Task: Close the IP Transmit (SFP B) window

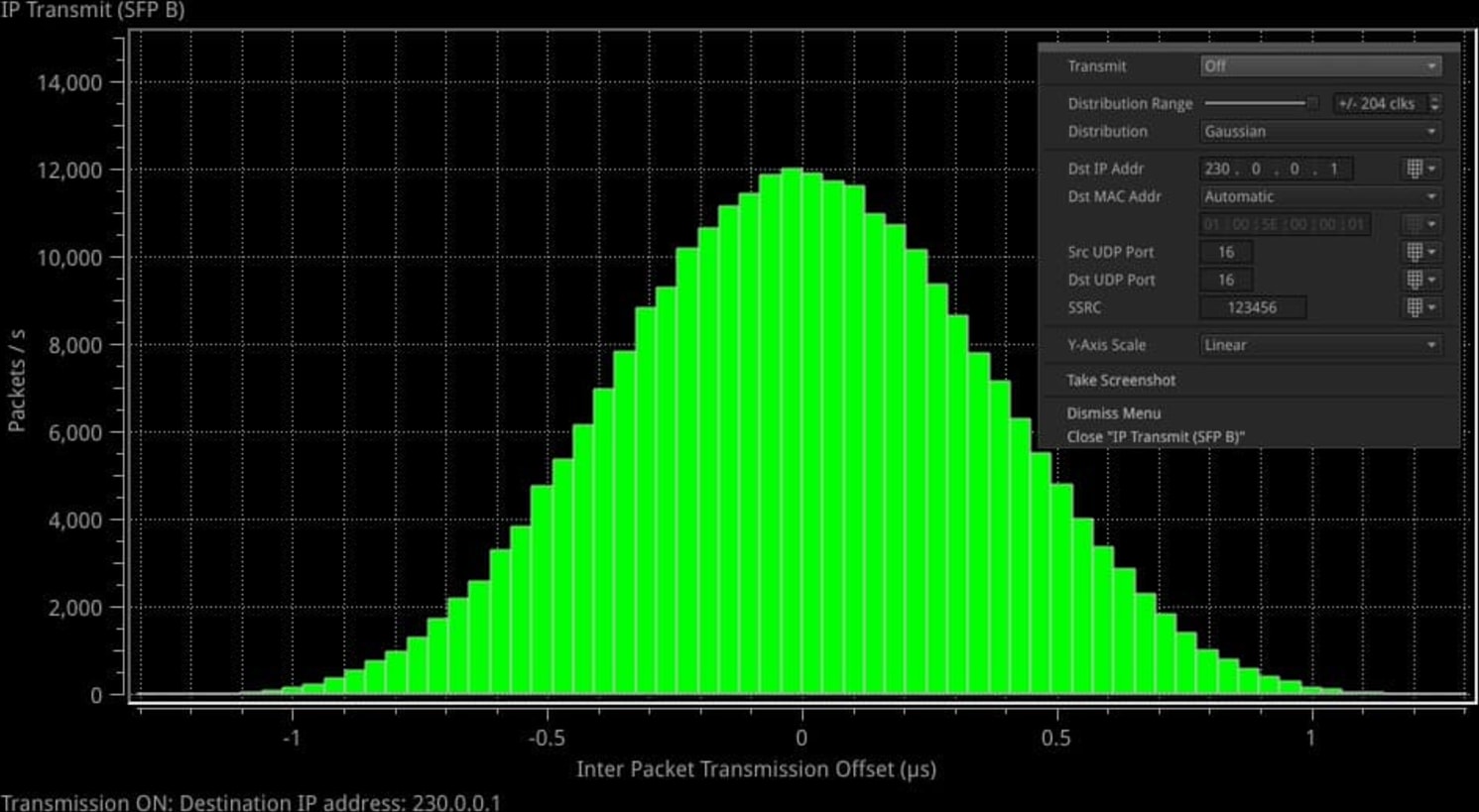Action: click(x=1157, y=436)
